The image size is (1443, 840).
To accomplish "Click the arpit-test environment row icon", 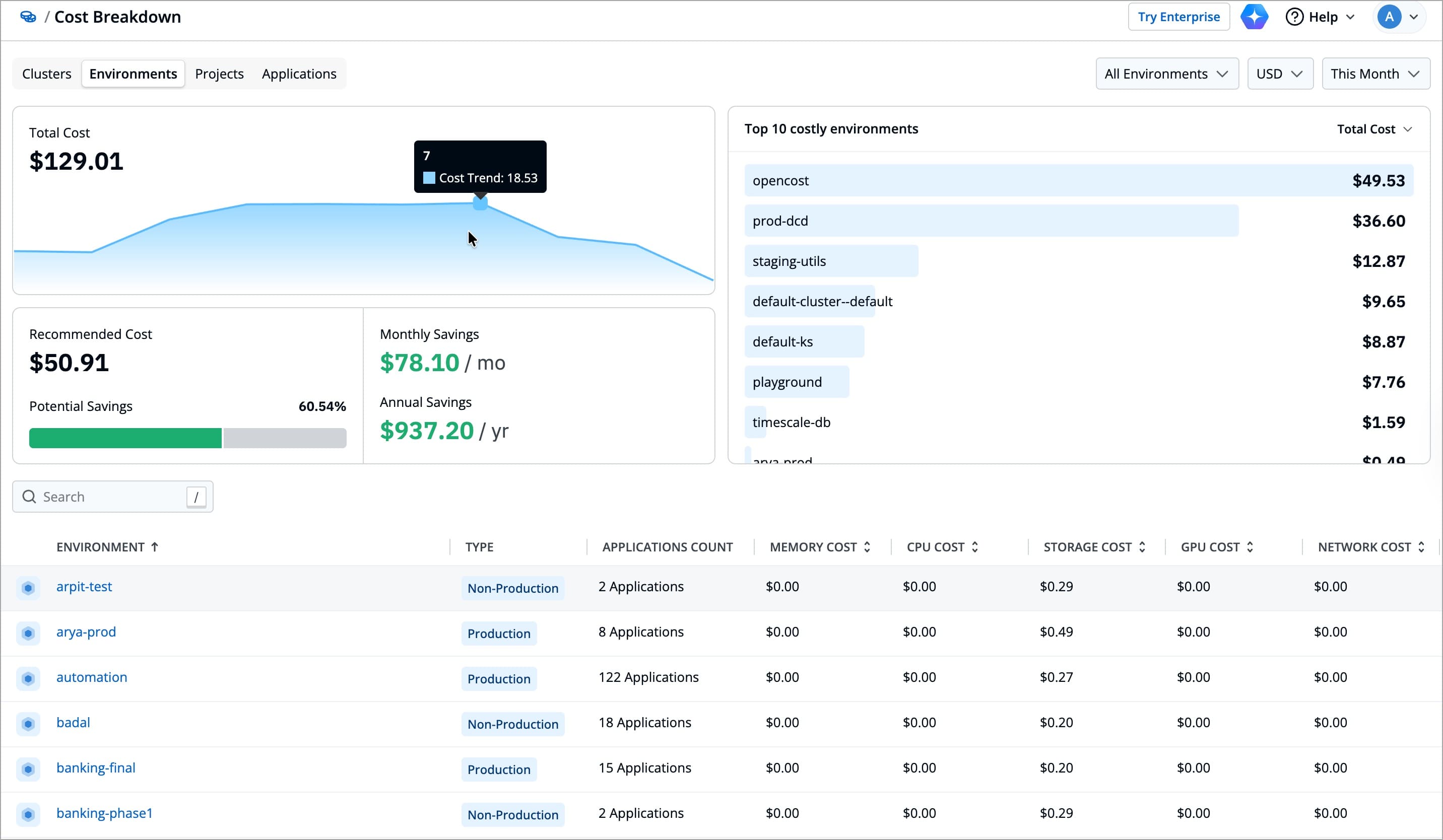I will click(x=28, y=588).
